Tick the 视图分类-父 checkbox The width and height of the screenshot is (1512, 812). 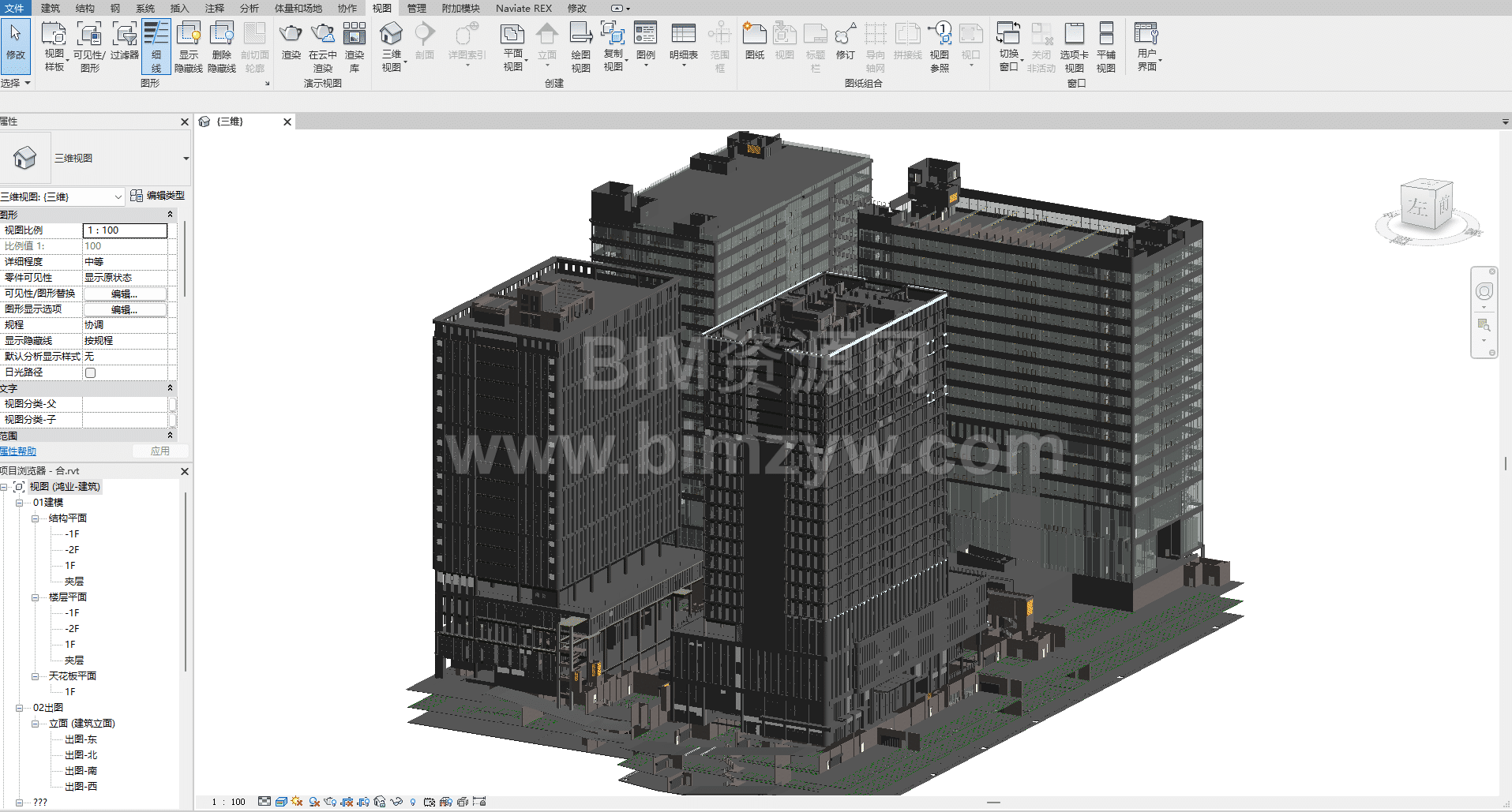pyautogui.click(x=172, y=404)
